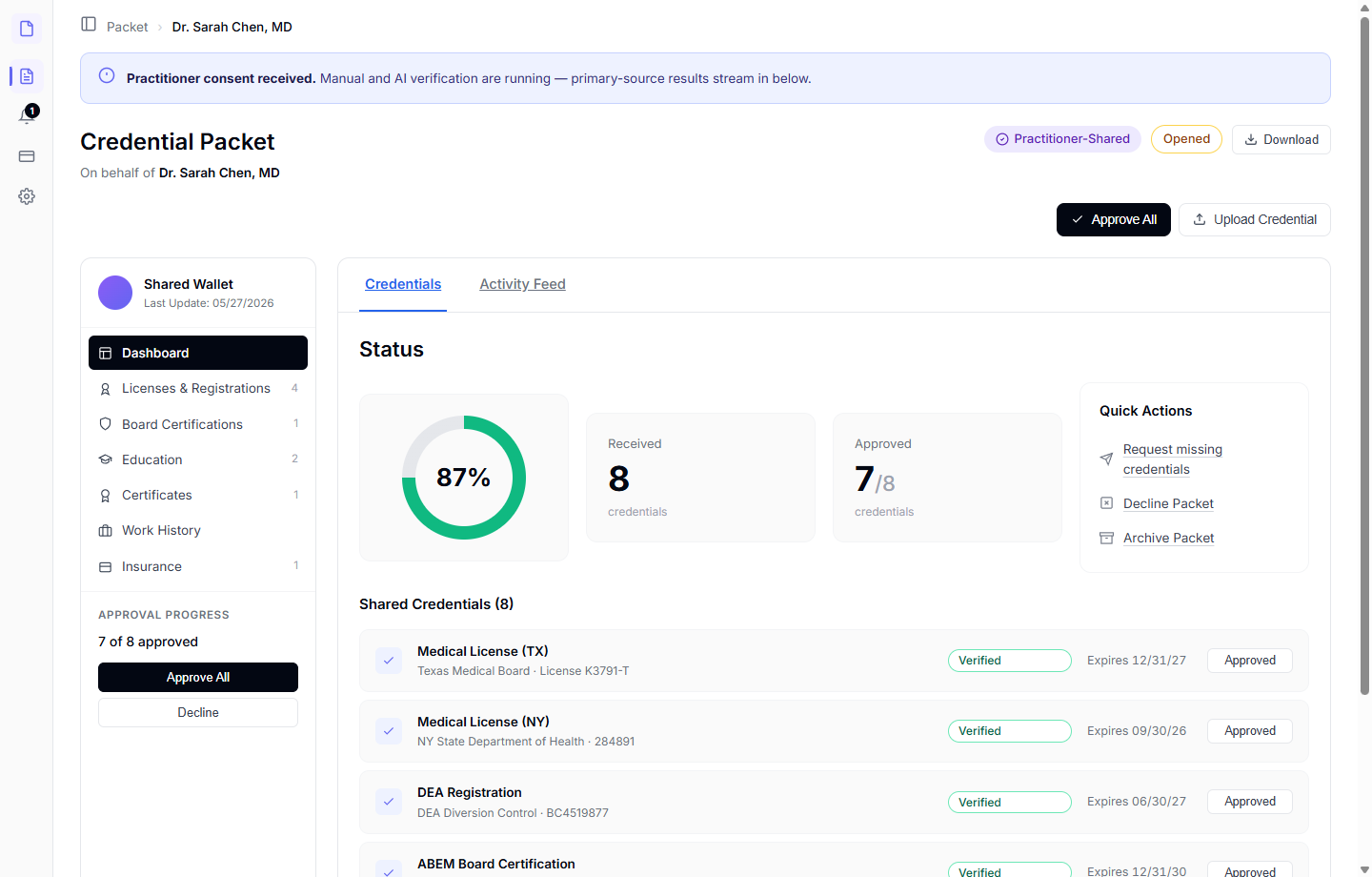Screen dimensions: 1372x877
Task: Click "Expires 06/30/27" text
Action: 1137,802
